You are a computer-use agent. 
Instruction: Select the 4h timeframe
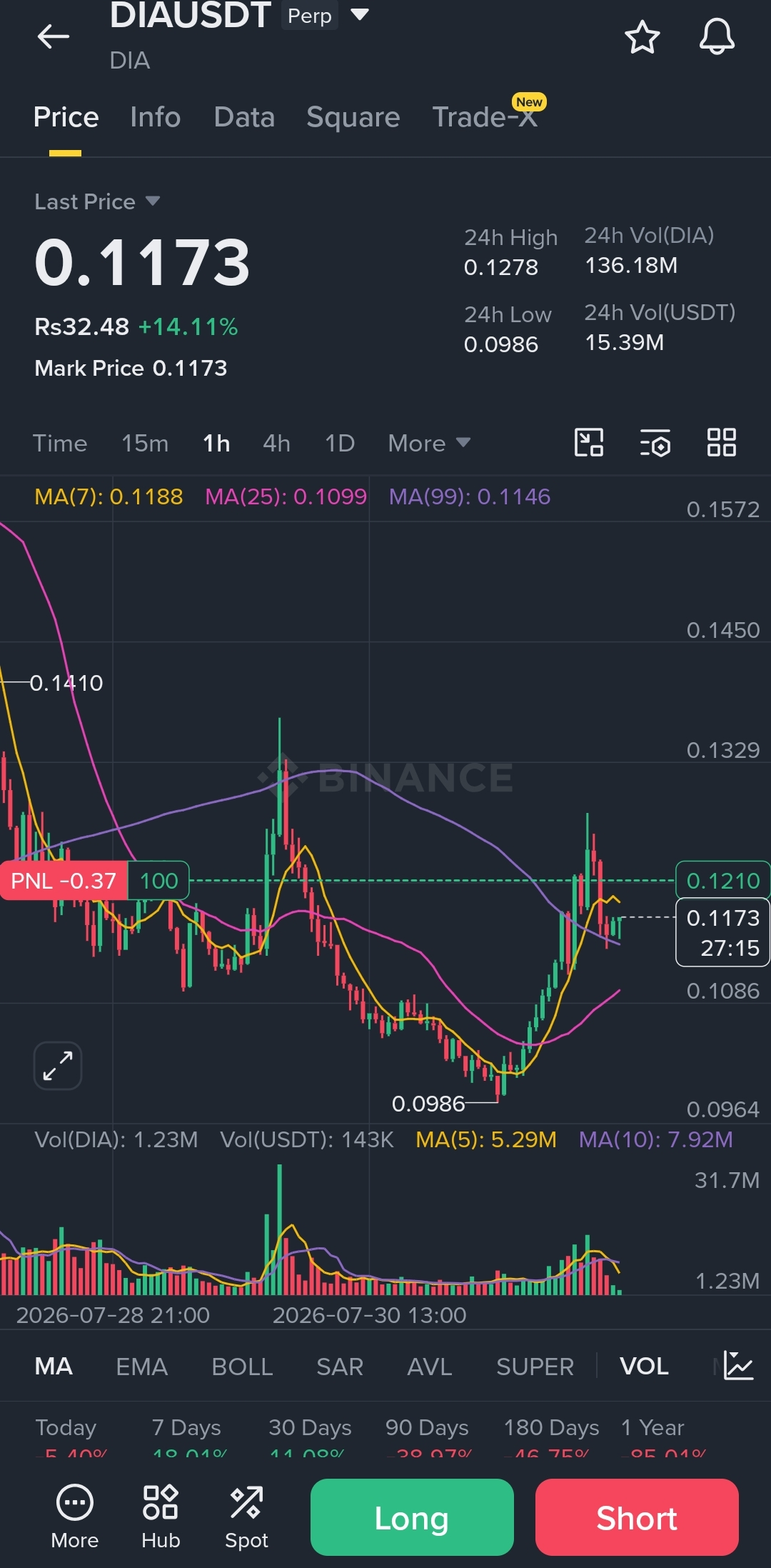pyautogui.click(x=276, y=443)
